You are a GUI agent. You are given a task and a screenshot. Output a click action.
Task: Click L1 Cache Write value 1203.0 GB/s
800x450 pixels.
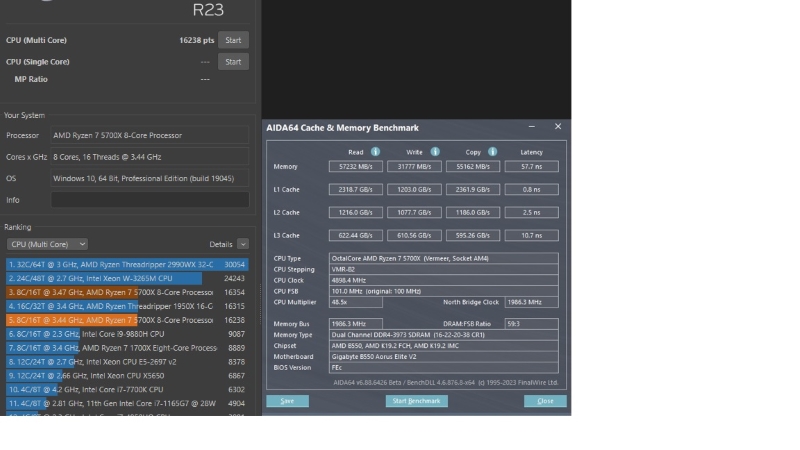point(414,189)
